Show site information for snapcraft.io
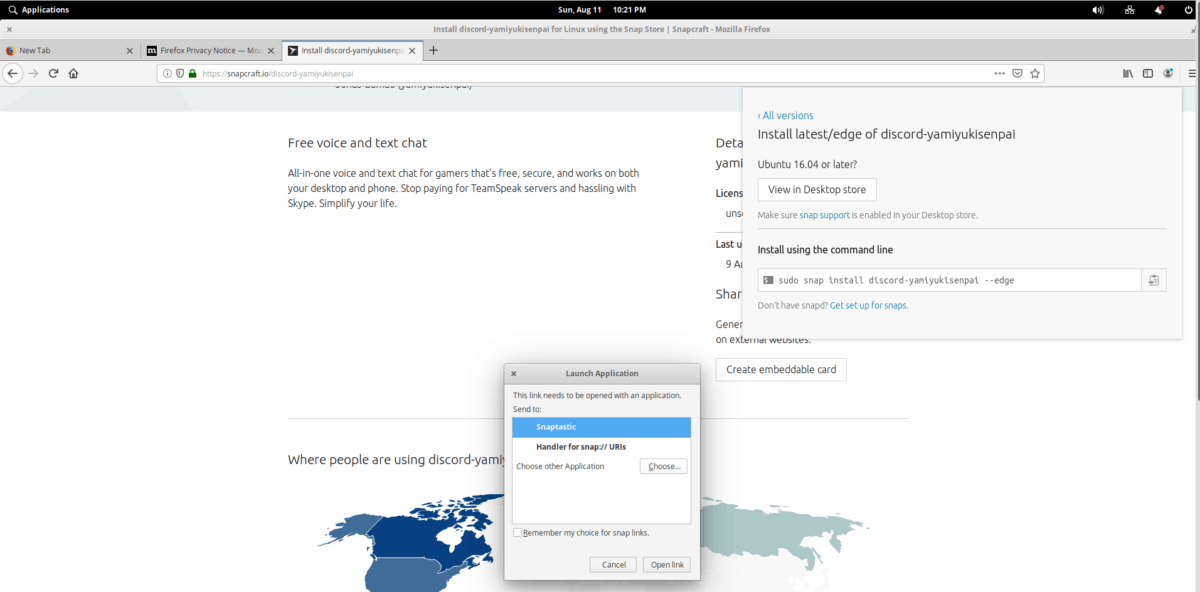This screenshot has height=592, width=1200. [167, 73]
